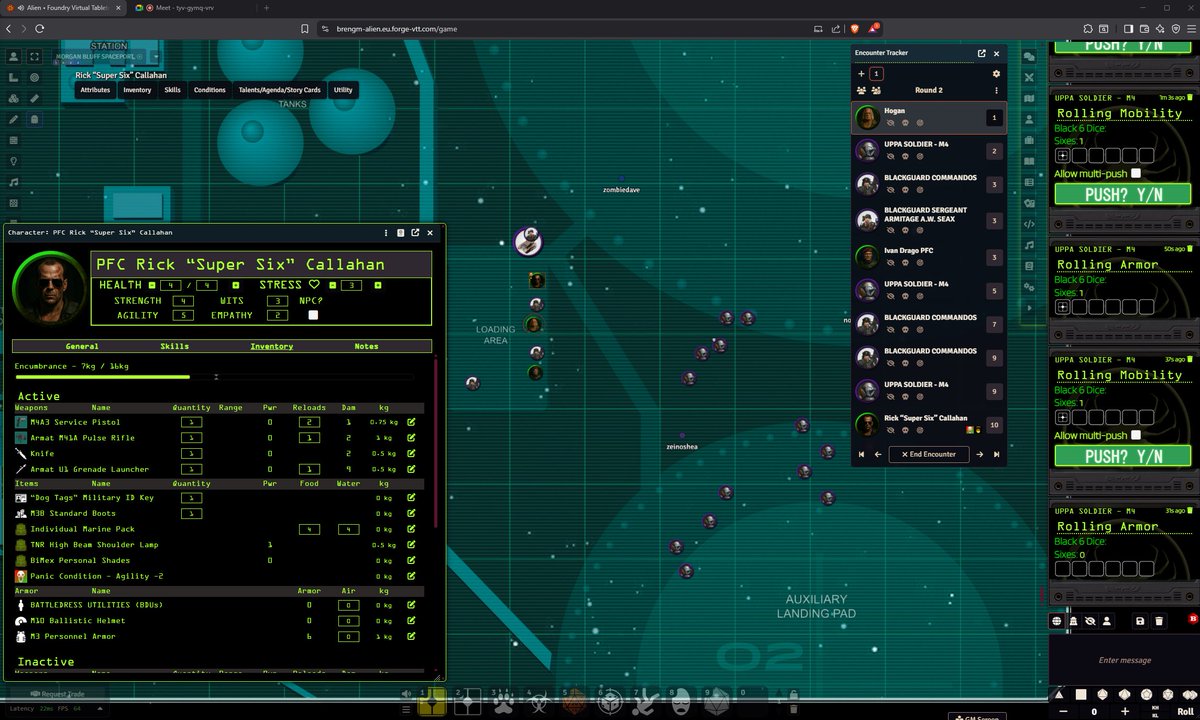Image resolution: width=1200 pixels, height=720 pixels.
Task: Set chat roll mode to public globe
Action: click(1058, 621)
